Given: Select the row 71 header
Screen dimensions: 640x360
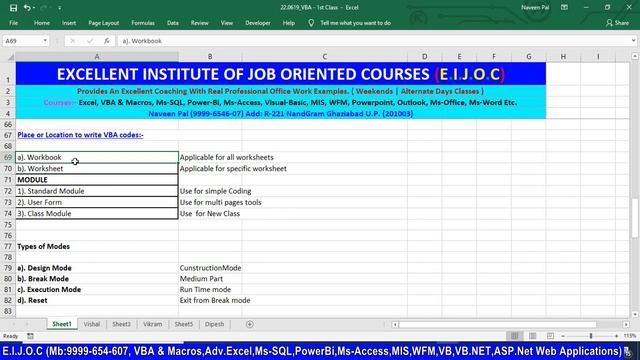Looking at the screenshot, I should click(8, 180).
